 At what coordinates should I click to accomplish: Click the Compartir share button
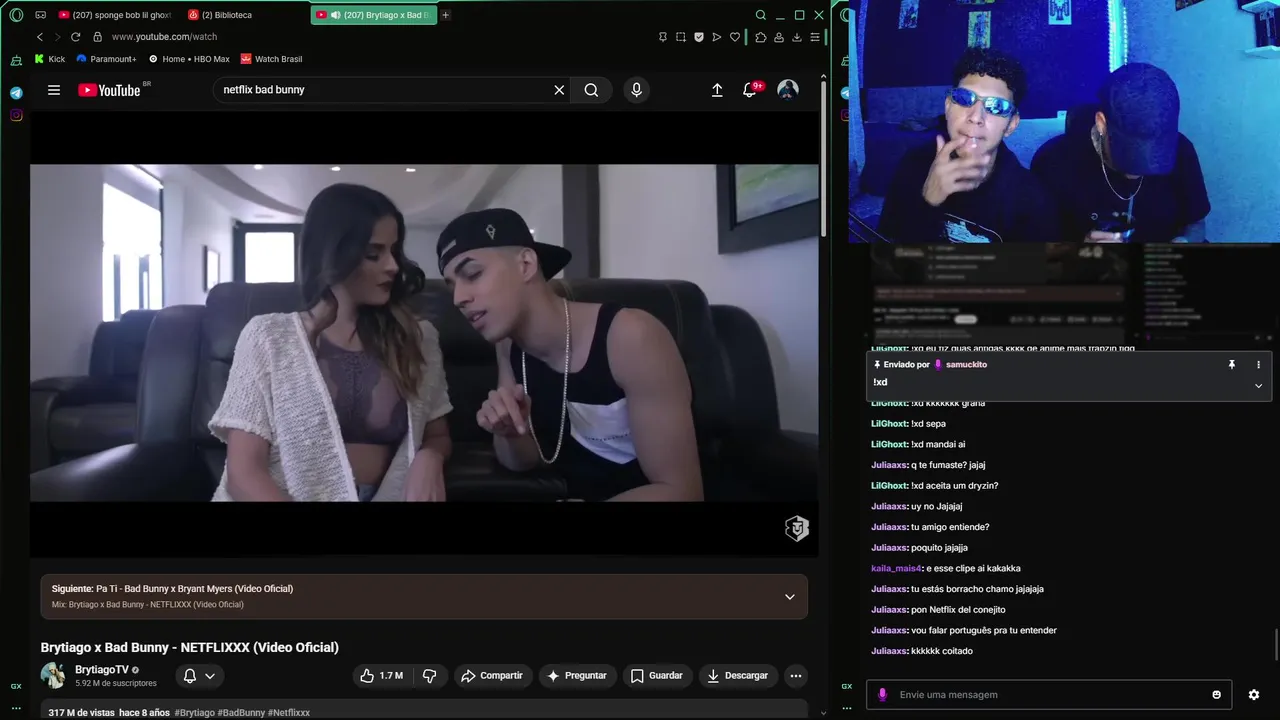491,676
